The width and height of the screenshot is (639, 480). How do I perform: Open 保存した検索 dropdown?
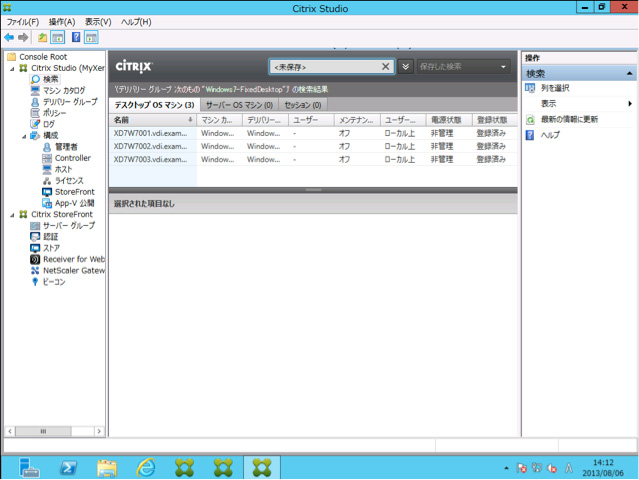[x=463, y=67]
